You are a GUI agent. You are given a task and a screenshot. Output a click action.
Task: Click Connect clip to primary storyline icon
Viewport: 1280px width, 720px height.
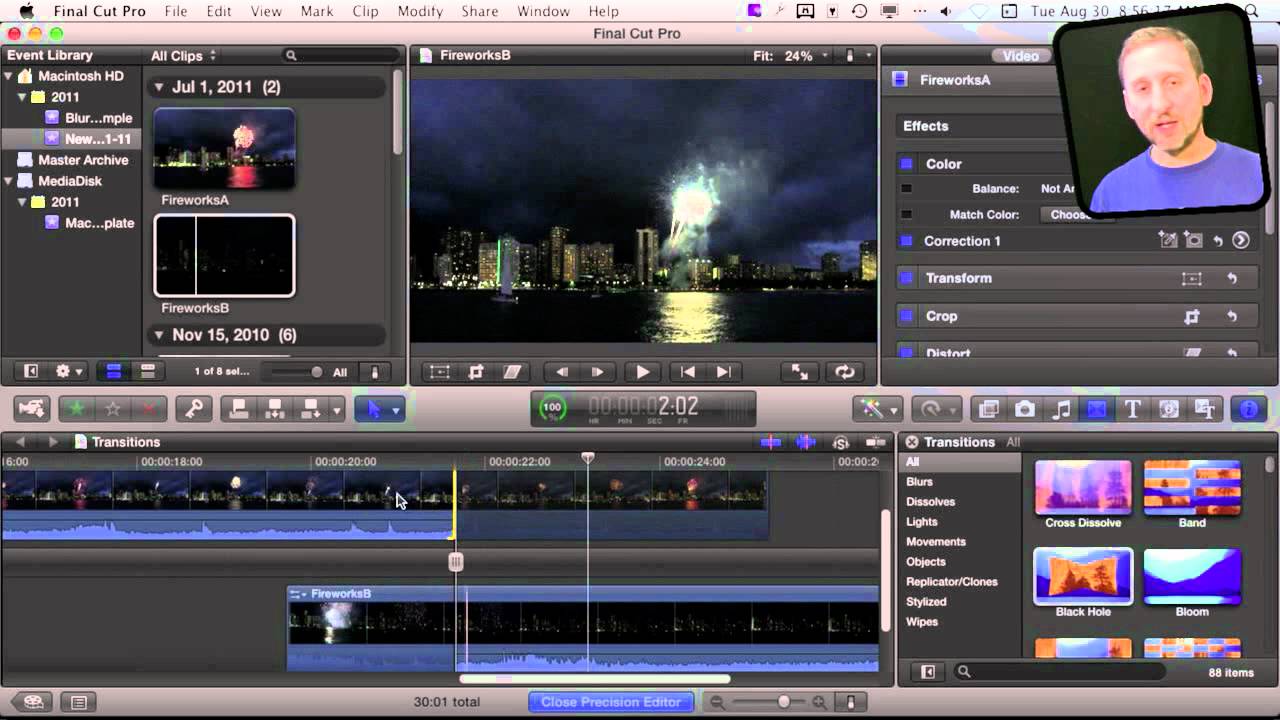(x=238, y=408)
